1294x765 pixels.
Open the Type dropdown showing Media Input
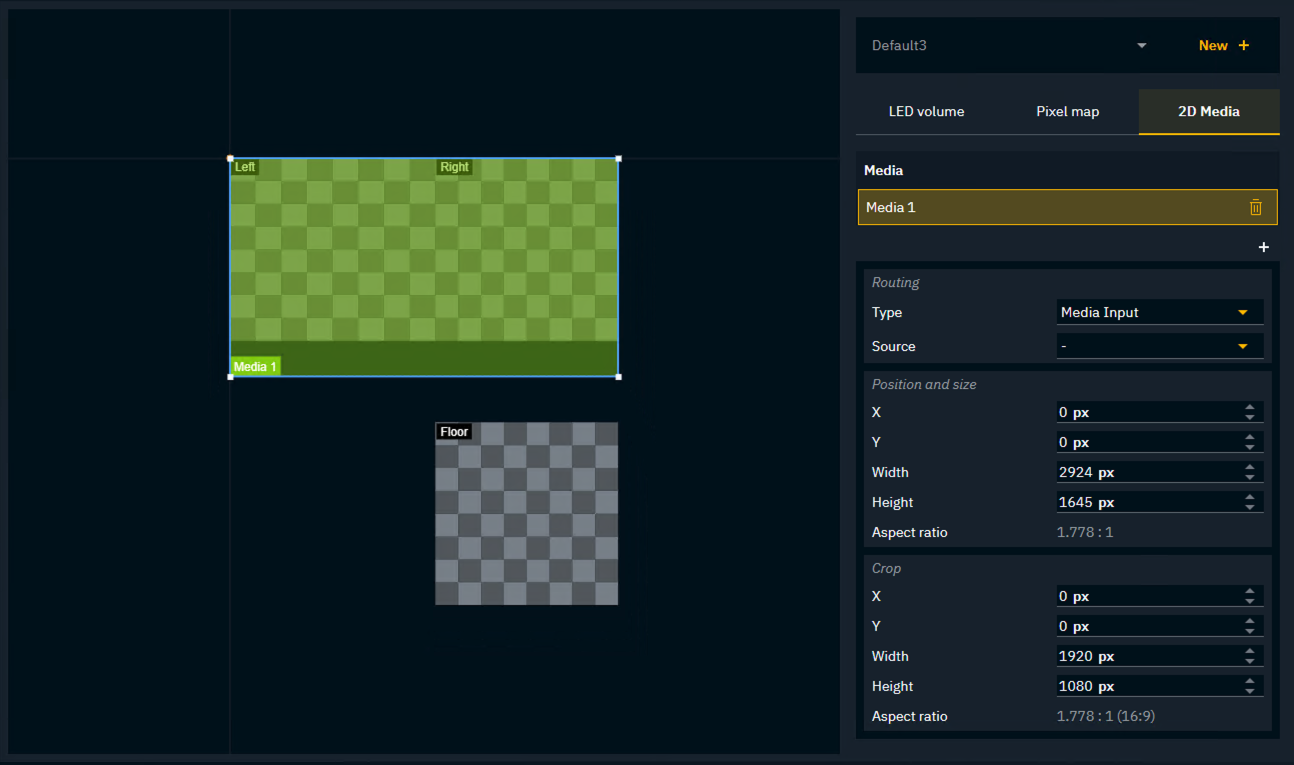(x=1159, y=312)
